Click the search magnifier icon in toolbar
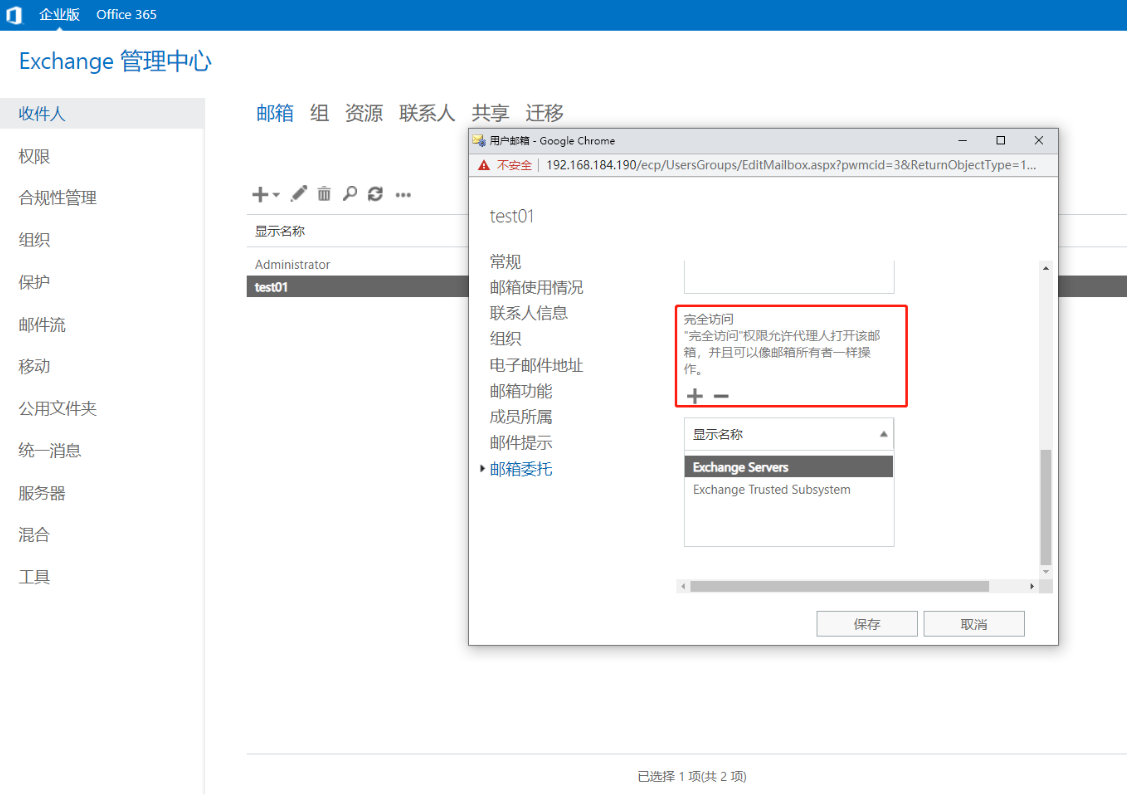Image resolution: width=1127 pixels, height=808 pixels. [350, 194]
